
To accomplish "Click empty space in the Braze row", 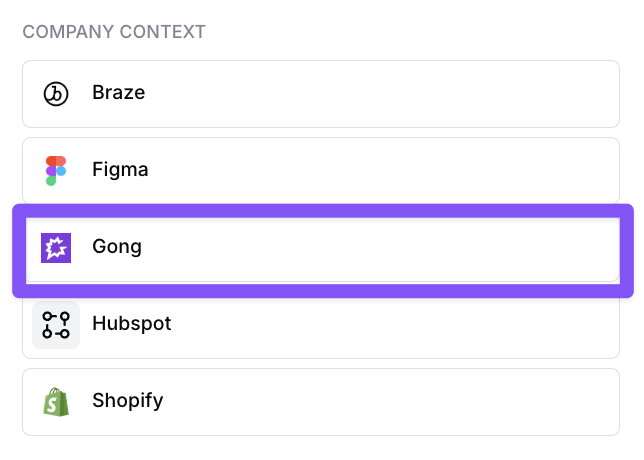I will (x=450, y=94).
